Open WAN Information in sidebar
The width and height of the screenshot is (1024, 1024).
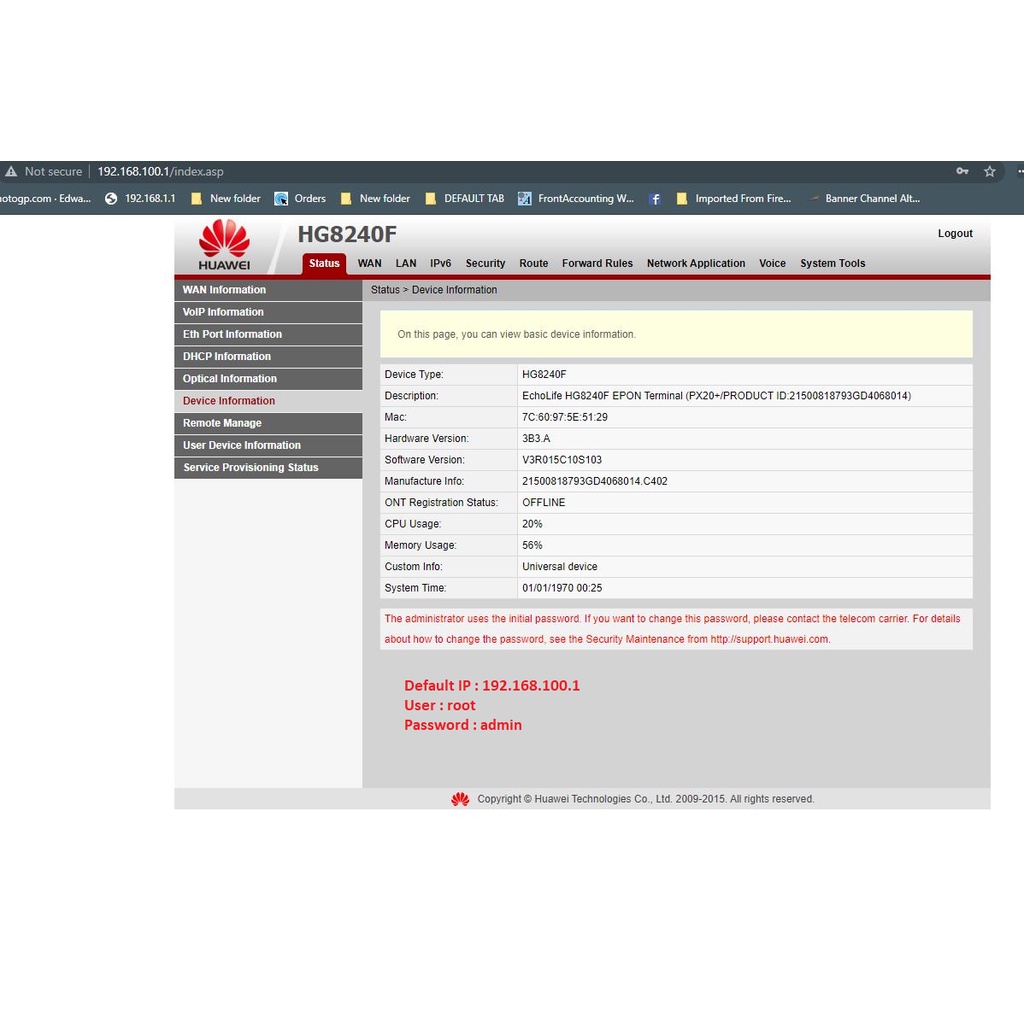tap(224, 290)
